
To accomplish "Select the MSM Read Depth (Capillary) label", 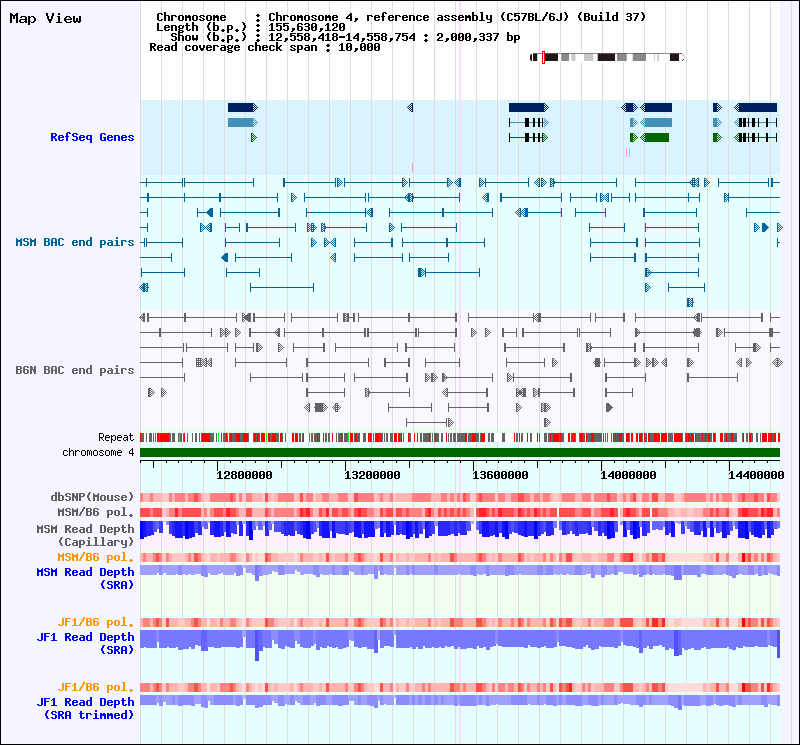I will coord(85,535).
